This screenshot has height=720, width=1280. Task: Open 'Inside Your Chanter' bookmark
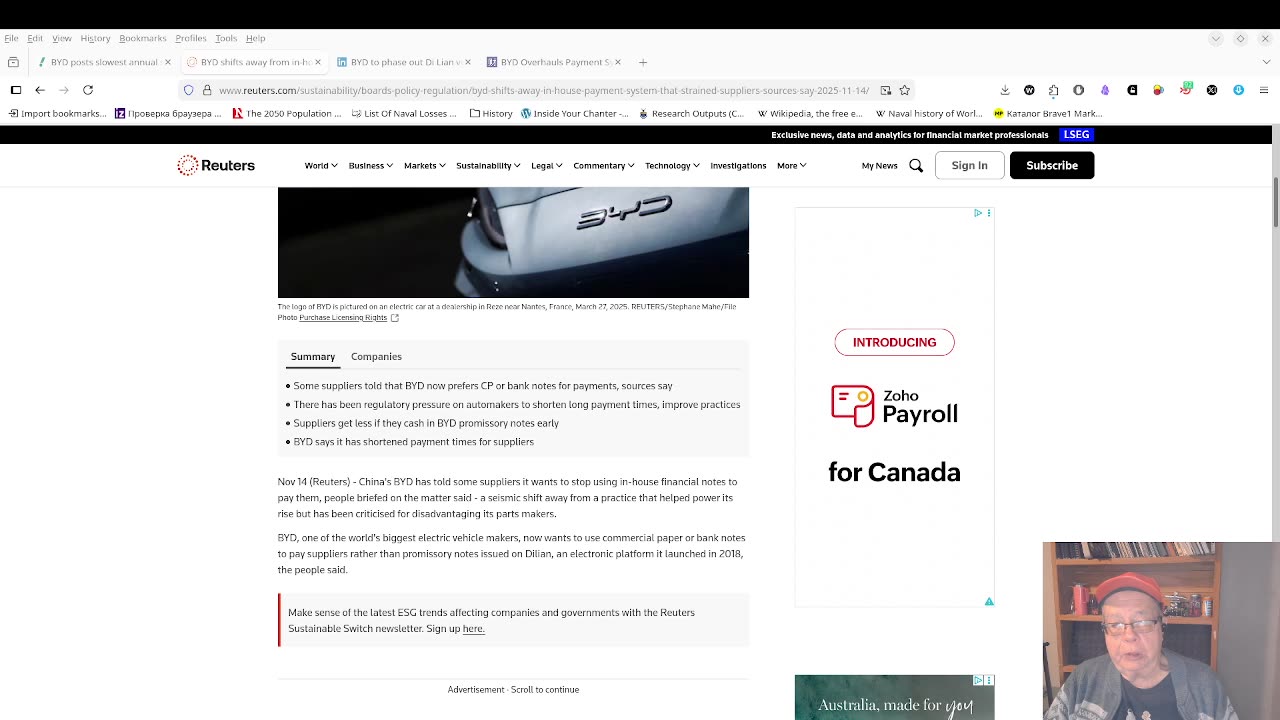tap(574, 113)
